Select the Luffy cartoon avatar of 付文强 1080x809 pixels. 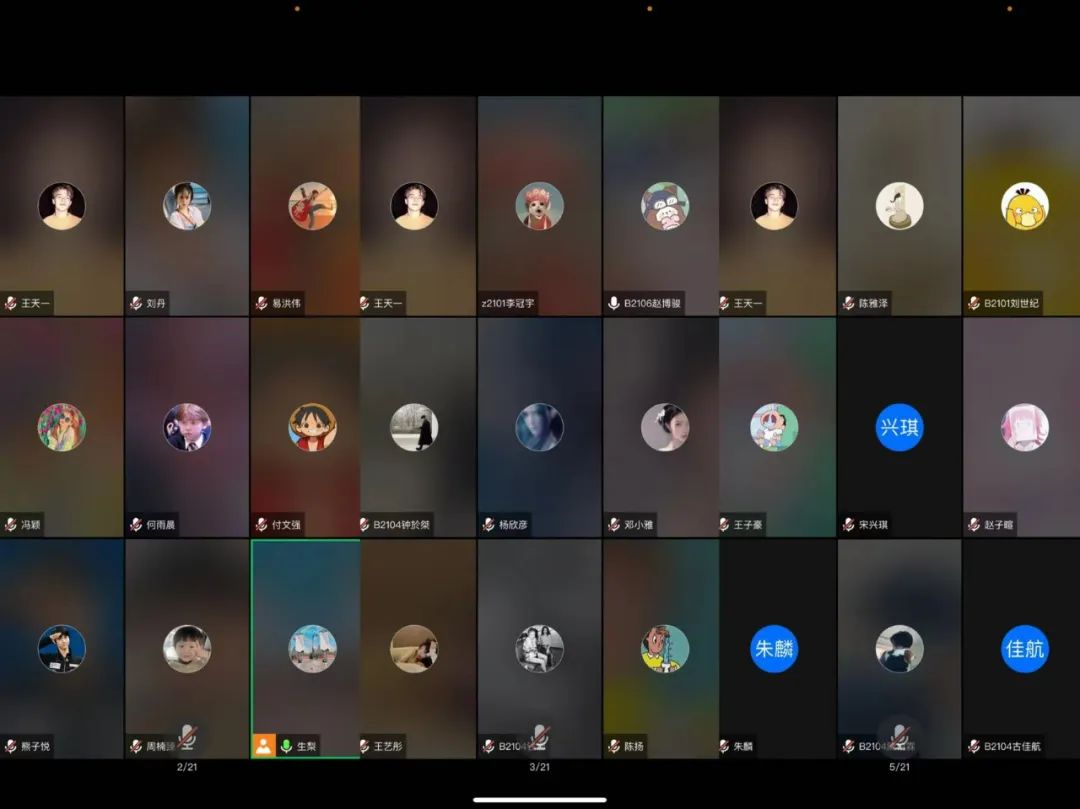(312, 427)
